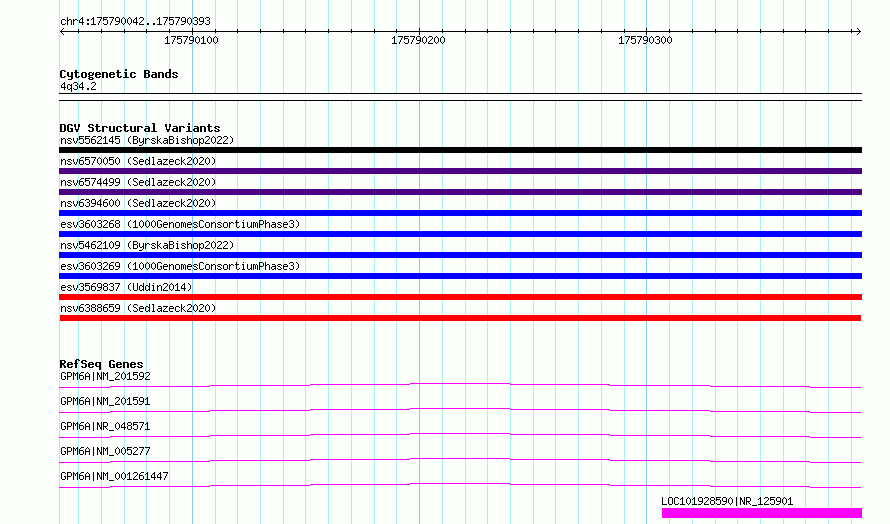
Task: Click the intron line for GPM6A|NM_201592
Action: (x=460, y=384)
